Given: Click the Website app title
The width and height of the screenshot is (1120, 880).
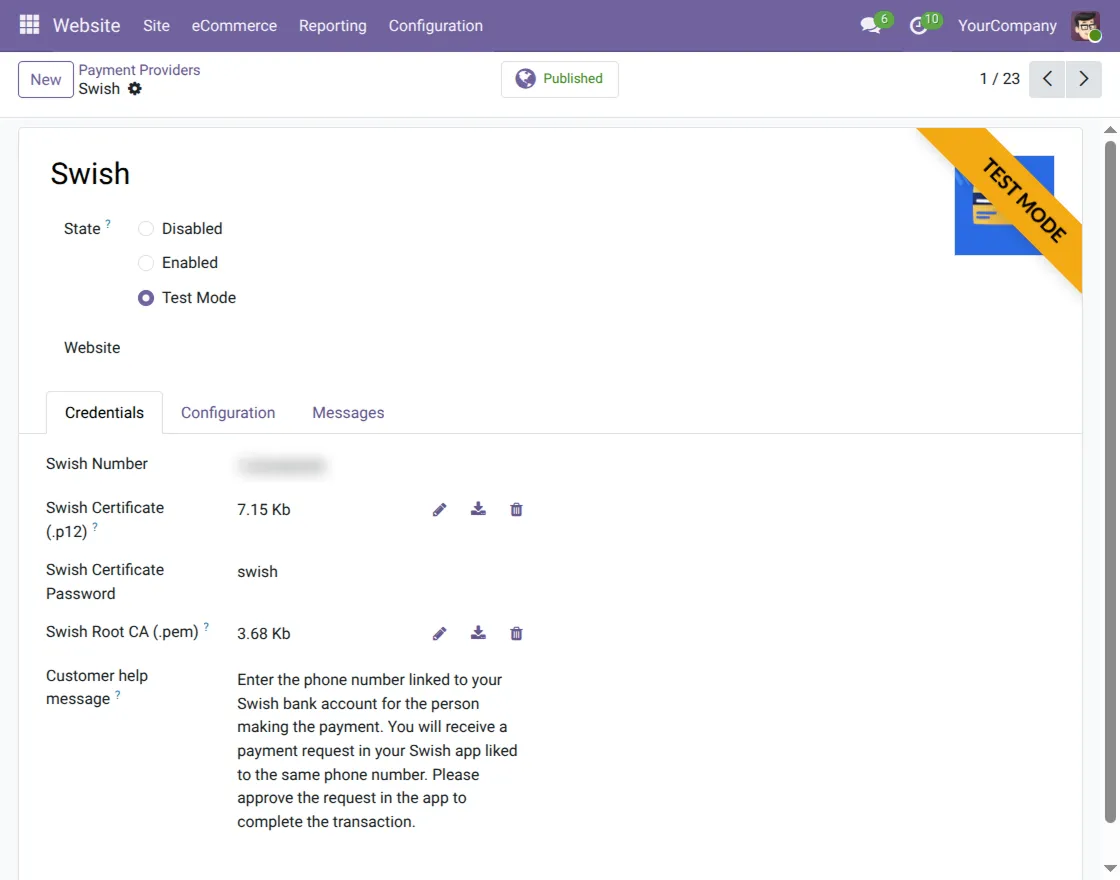Looking at the screenshot, I should tap(86, 26).
